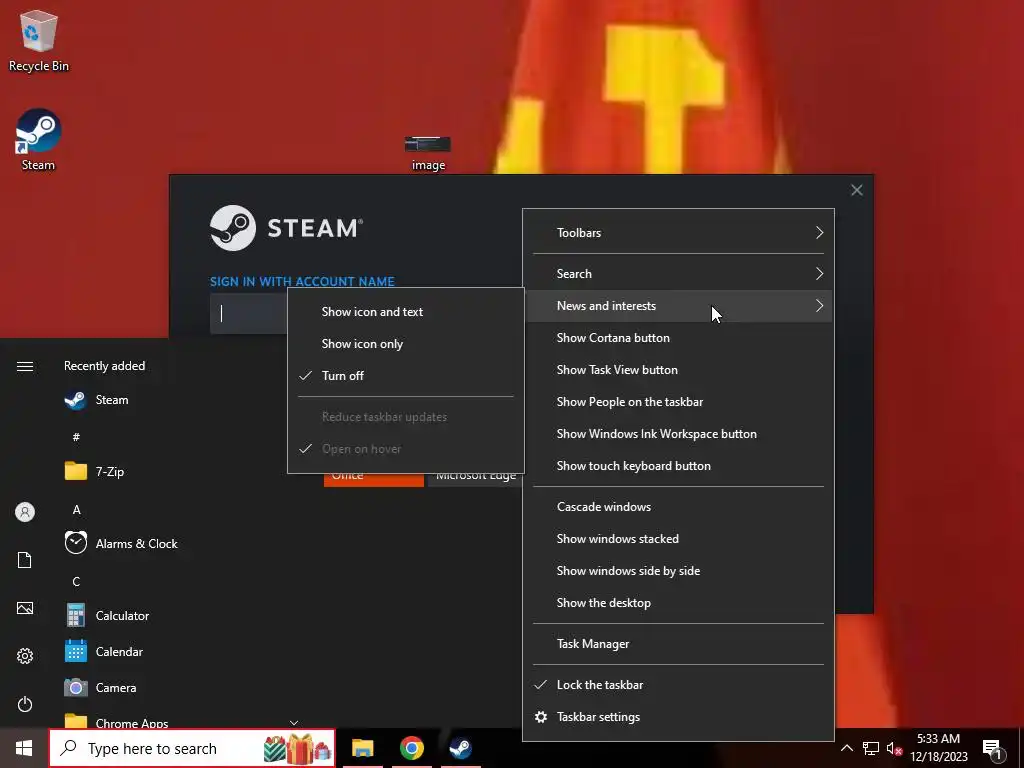Click the Microsoft Edge tile
Screen dimensions: 1024x768
click(475, 480)
